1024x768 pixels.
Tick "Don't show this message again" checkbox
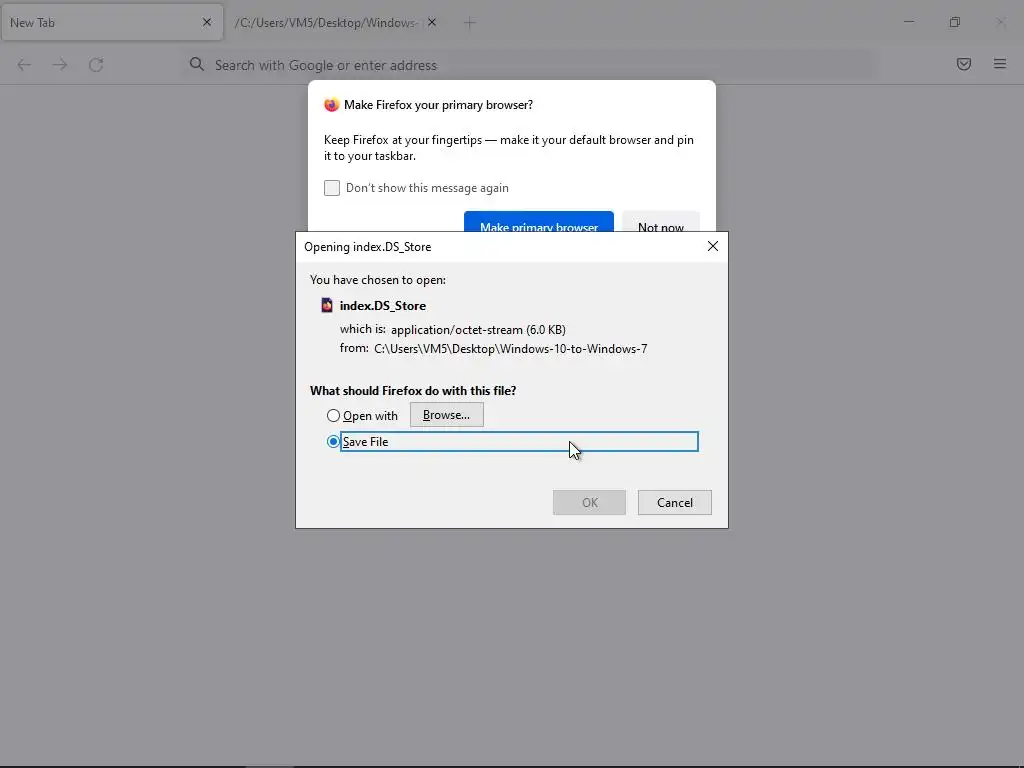pyautogui.click(x=332, y=188)
